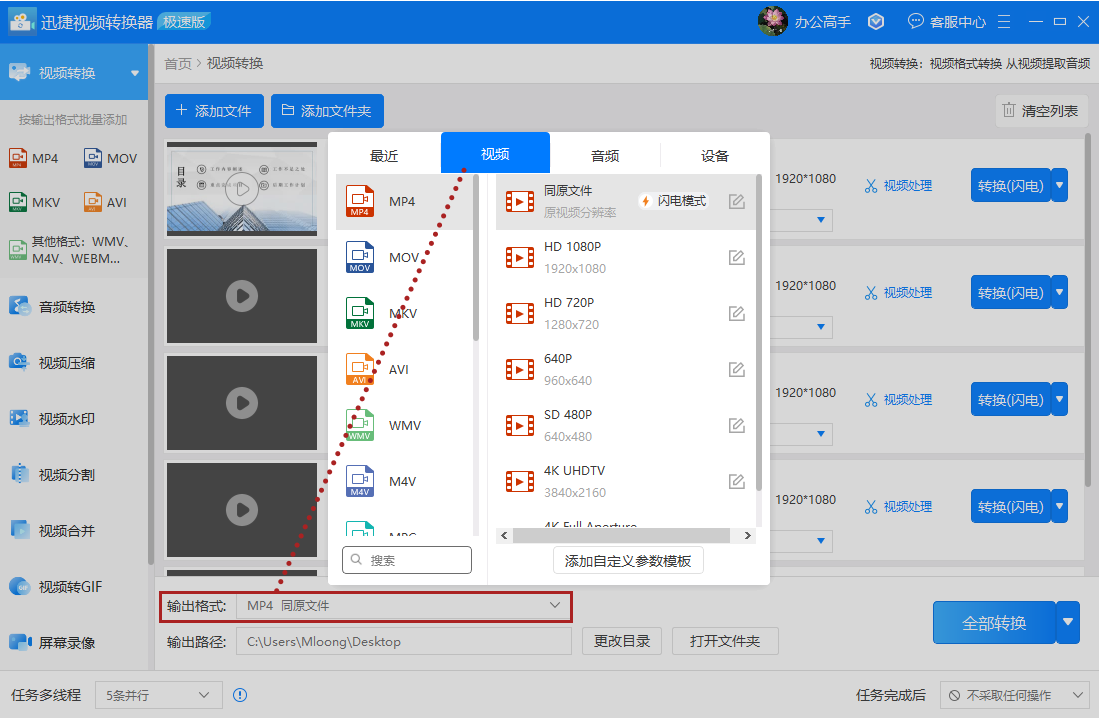The height and width of the screenshot is (718, 1099).
Task: Click the 搜索 format search field
Action: (407, 560)
